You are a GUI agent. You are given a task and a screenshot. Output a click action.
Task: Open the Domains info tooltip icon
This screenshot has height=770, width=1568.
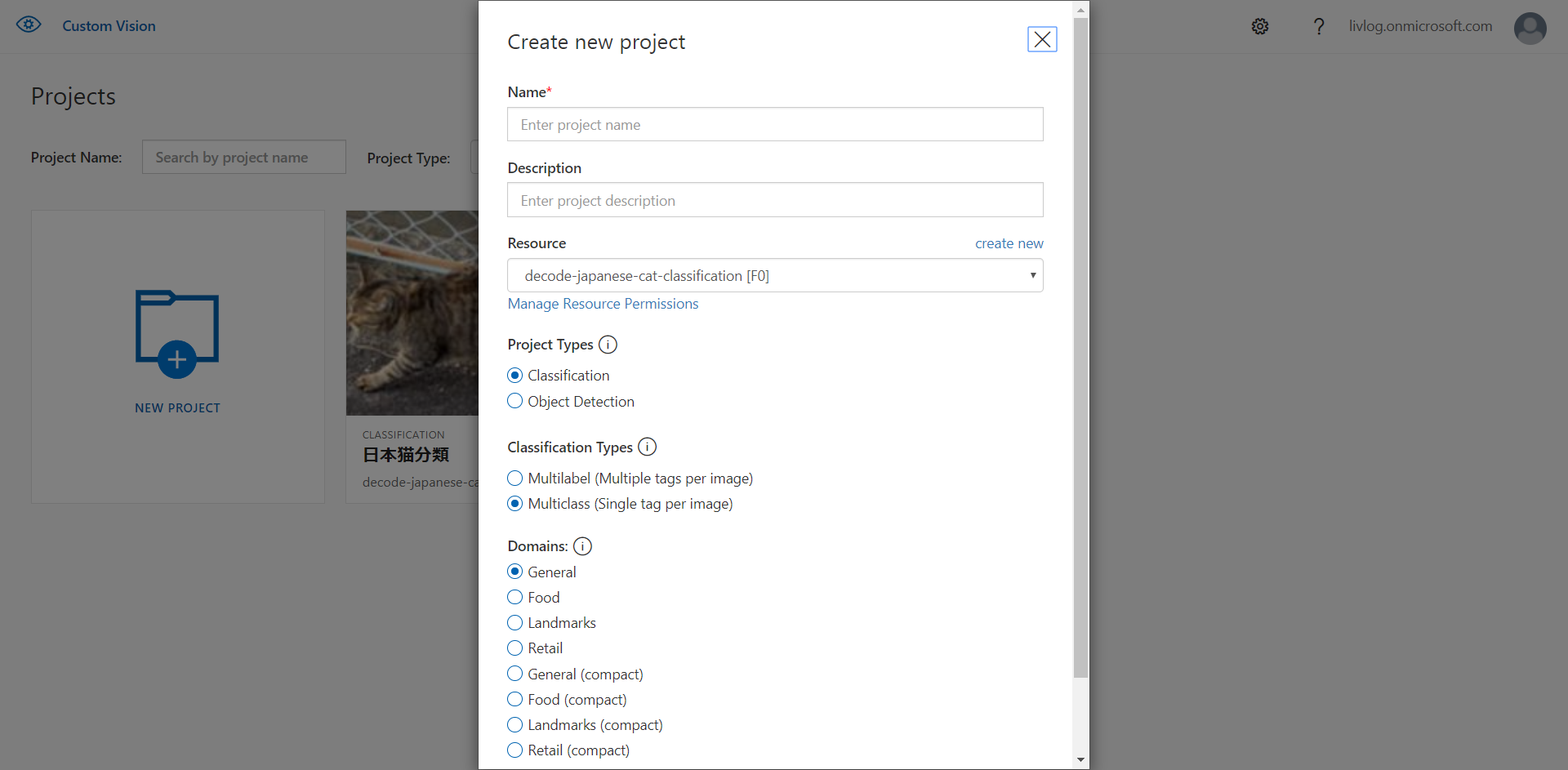tap(582, 546)
